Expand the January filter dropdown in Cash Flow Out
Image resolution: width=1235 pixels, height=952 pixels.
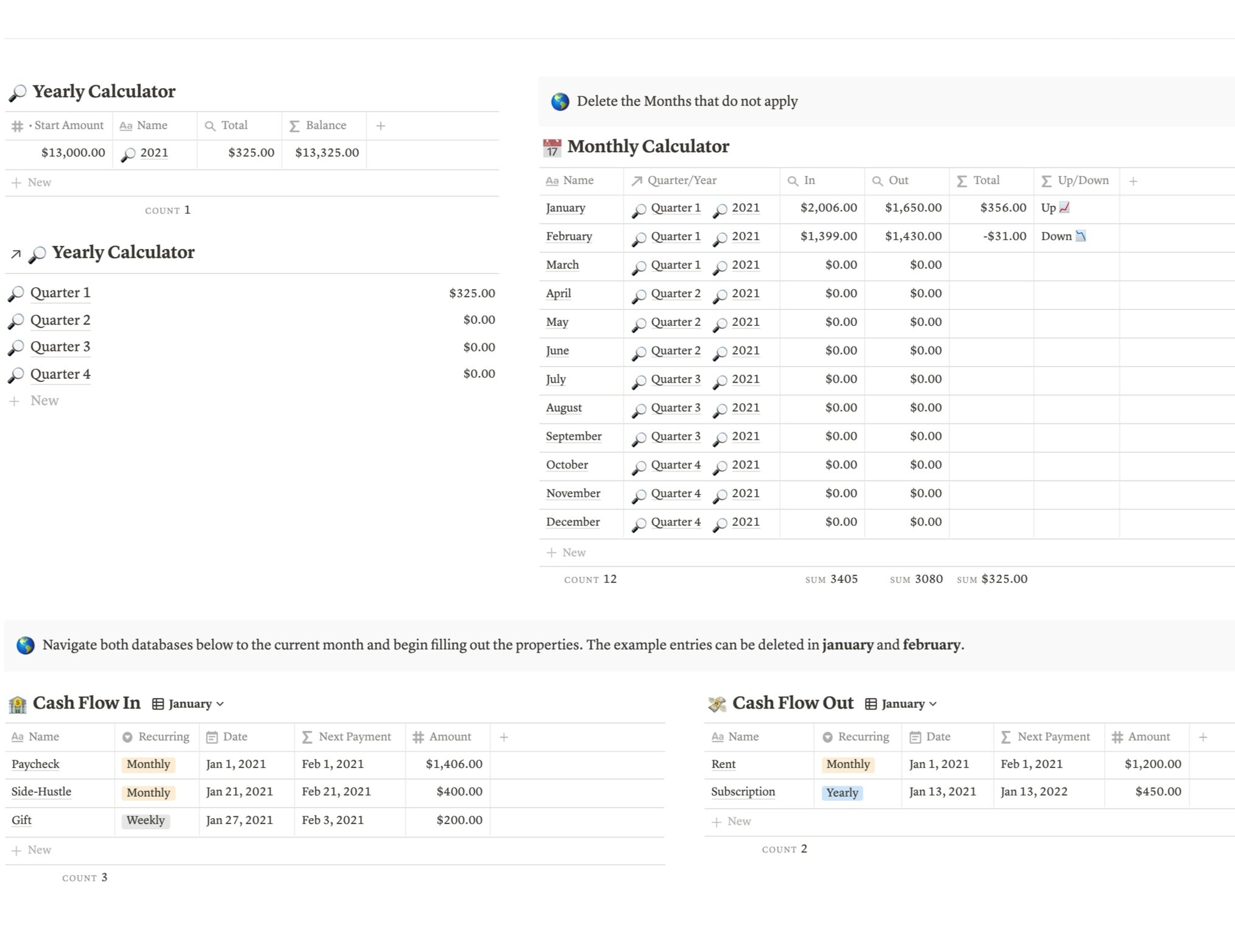[x=931, y=704]
